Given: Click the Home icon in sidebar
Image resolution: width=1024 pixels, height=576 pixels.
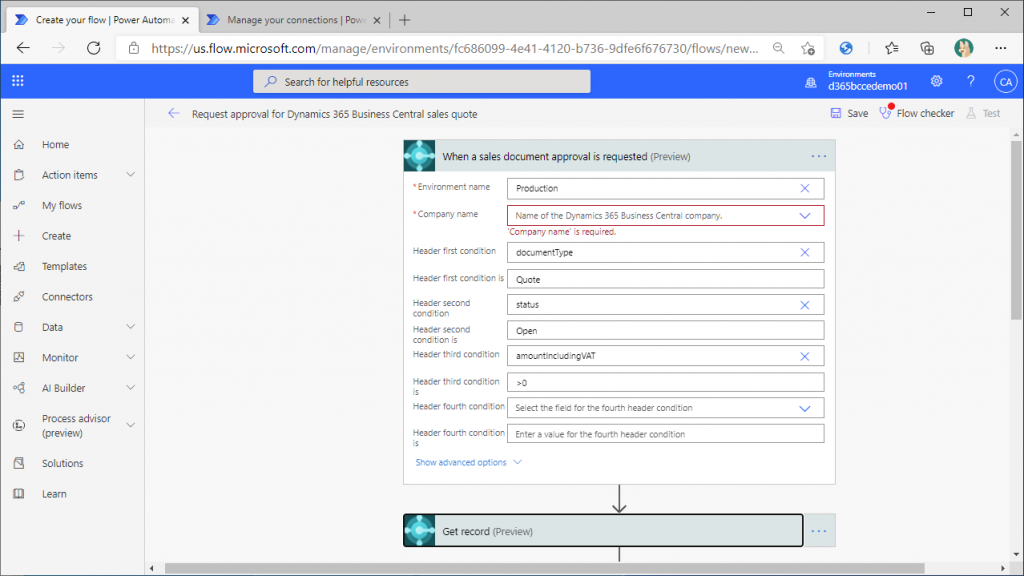Looking at the screenshot, I should click(x=19, y=144).
